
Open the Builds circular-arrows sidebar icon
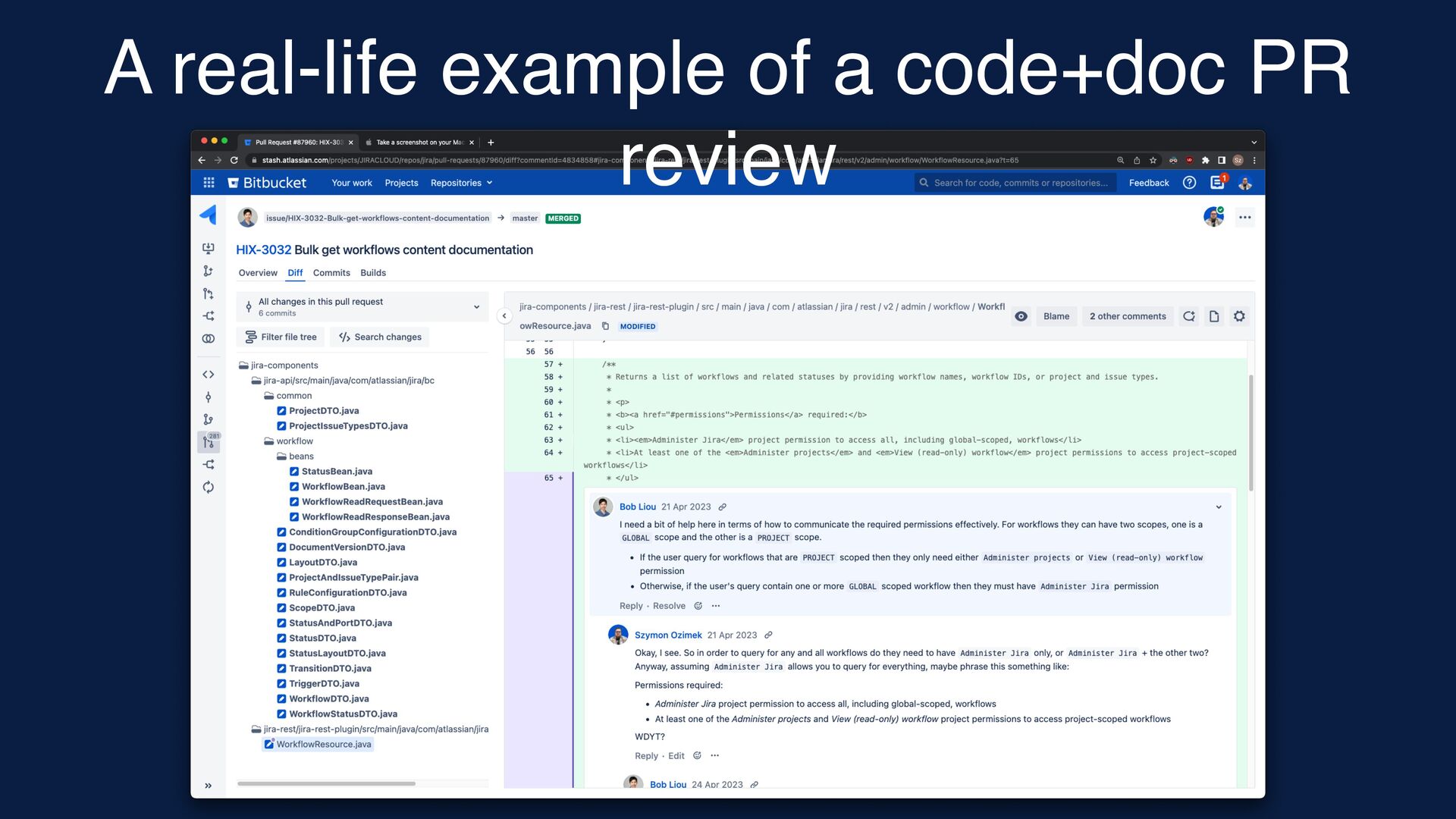209,487
